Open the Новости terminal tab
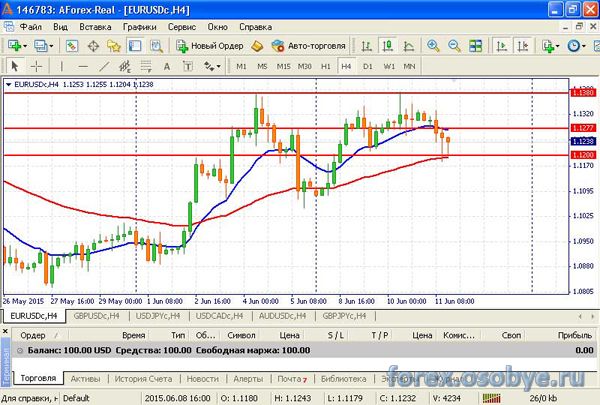Screen dimensions: 600x405 [x=202, y=379]
